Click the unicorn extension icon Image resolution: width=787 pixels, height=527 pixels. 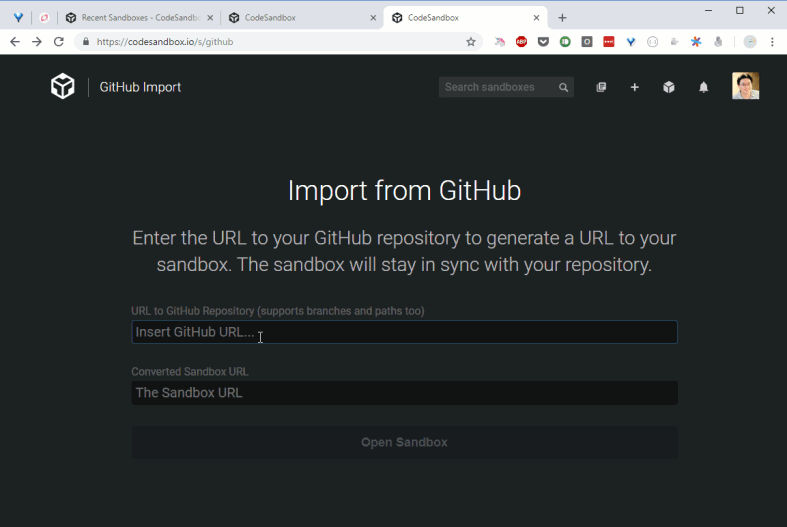tap(499, 42)
